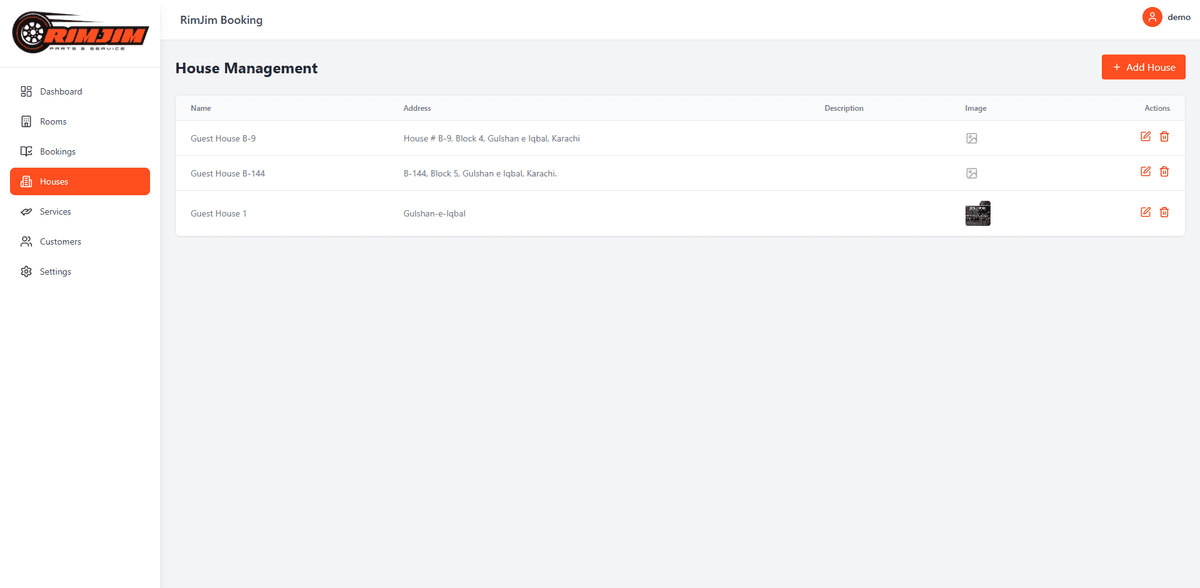
Task: Switch to Customers in sidebar
Action: 60,242
